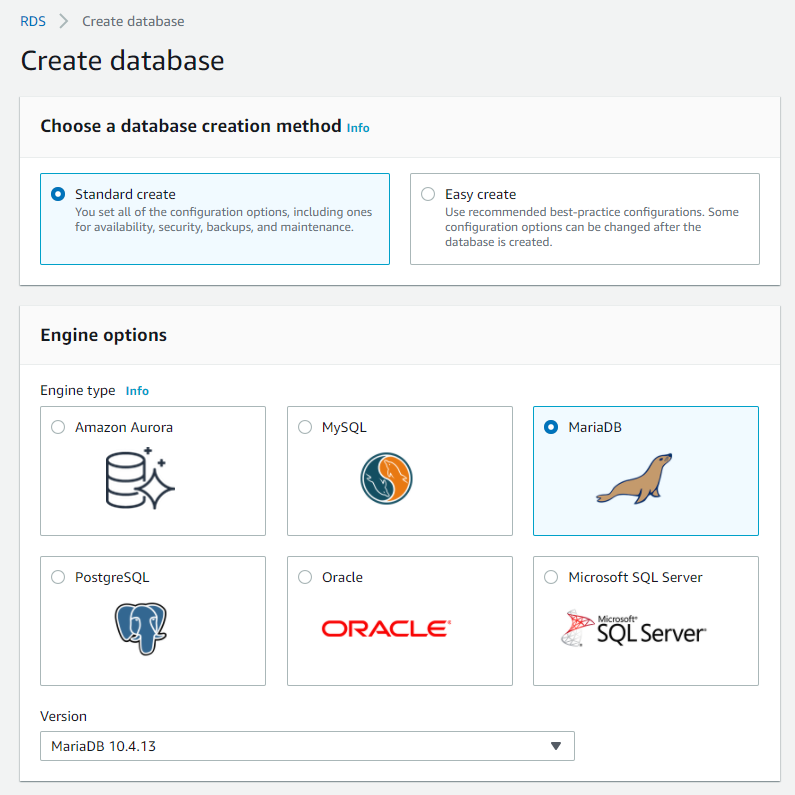Click the Oracle red logo
The image size is (795, 795).
tap(386, 629)
